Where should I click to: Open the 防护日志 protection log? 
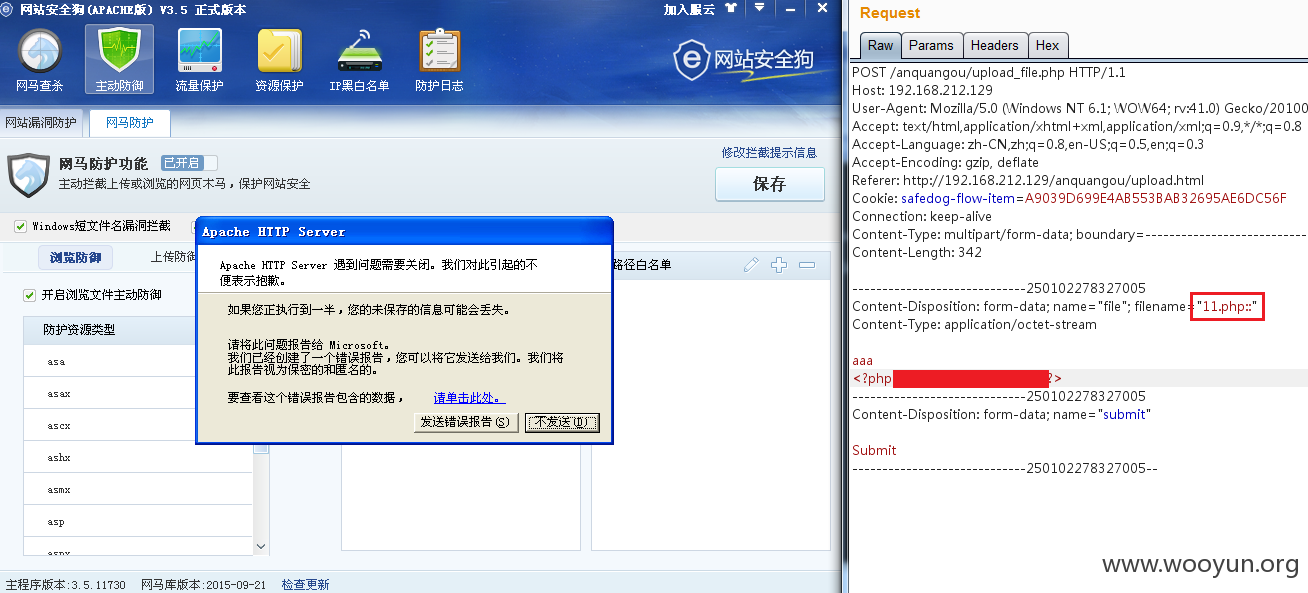(440, 61)
